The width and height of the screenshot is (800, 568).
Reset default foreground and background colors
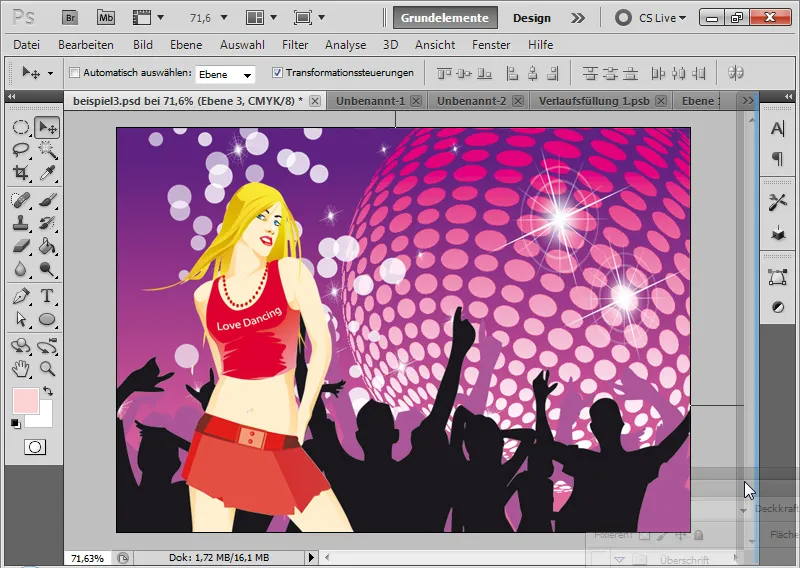16,424
